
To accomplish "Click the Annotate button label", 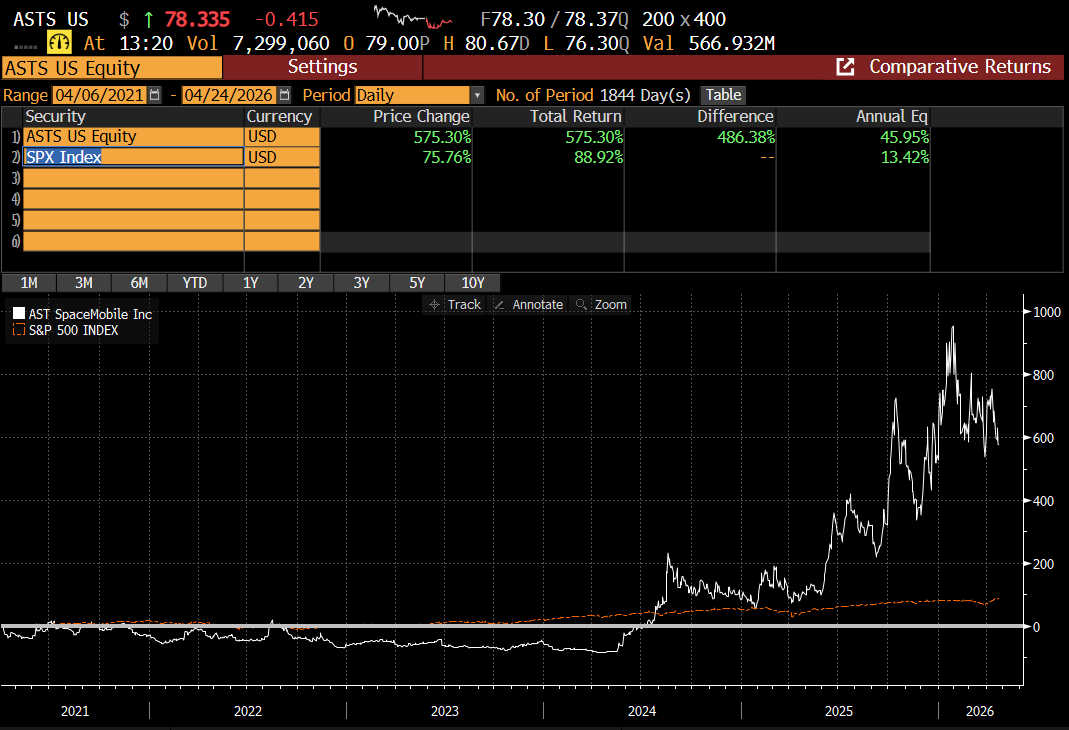I will coord(538,305).
